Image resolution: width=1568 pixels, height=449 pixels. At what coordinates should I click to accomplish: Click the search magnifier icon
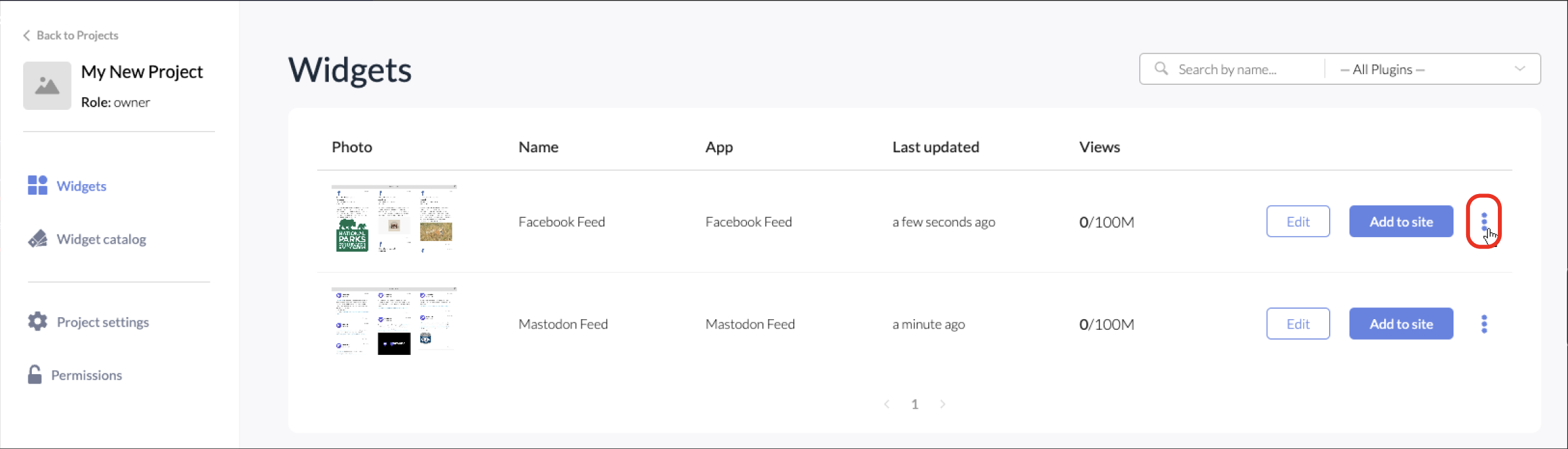click(x=1161, y=69)
